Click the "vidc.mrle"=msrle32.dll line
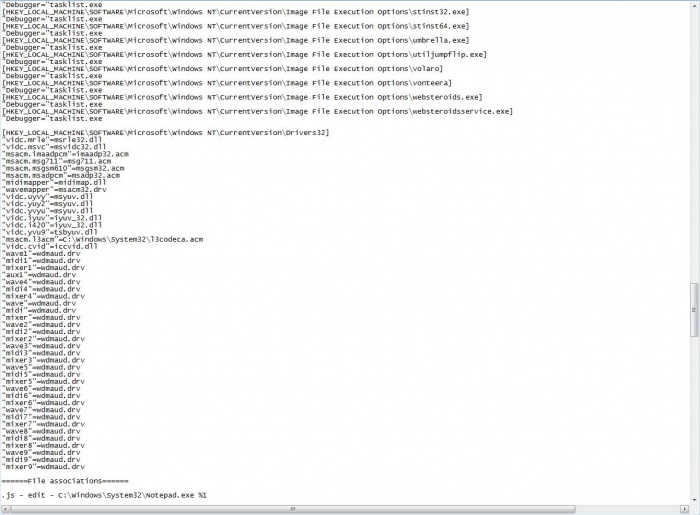700x515 pixels. coord(52,140)
